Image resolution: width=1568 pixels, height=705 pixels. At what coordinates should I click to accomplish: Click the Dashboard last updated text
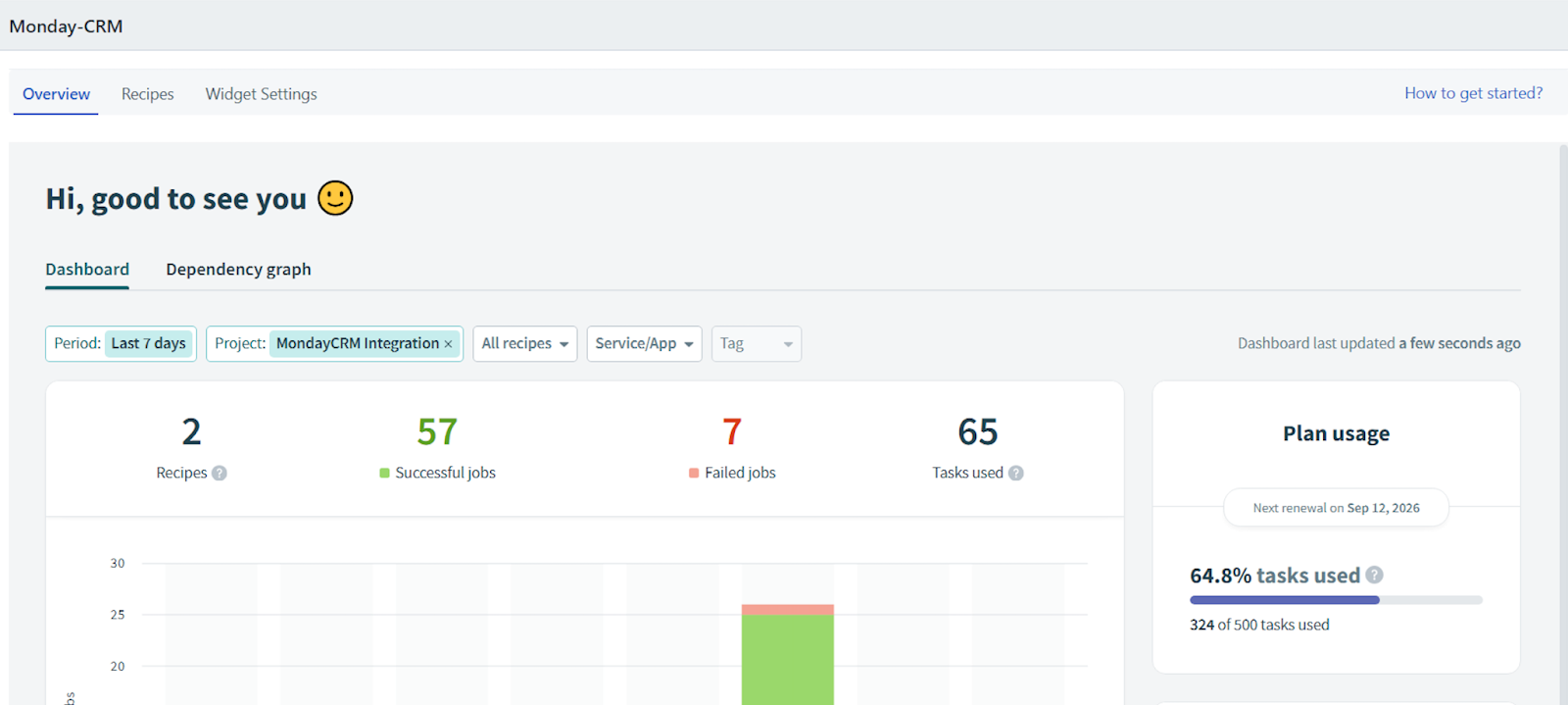[x=1379, y=343]
